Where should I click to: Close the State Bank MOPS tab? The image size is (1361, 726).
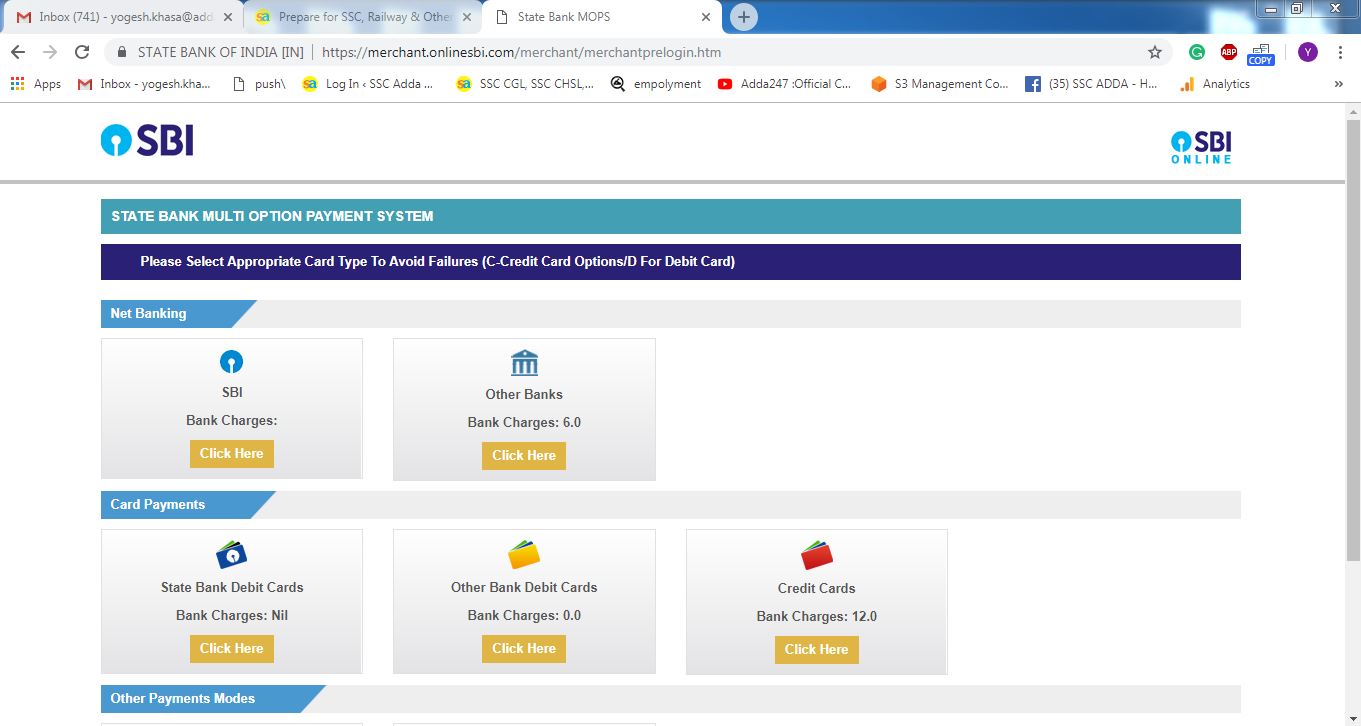tap(706, 17)
